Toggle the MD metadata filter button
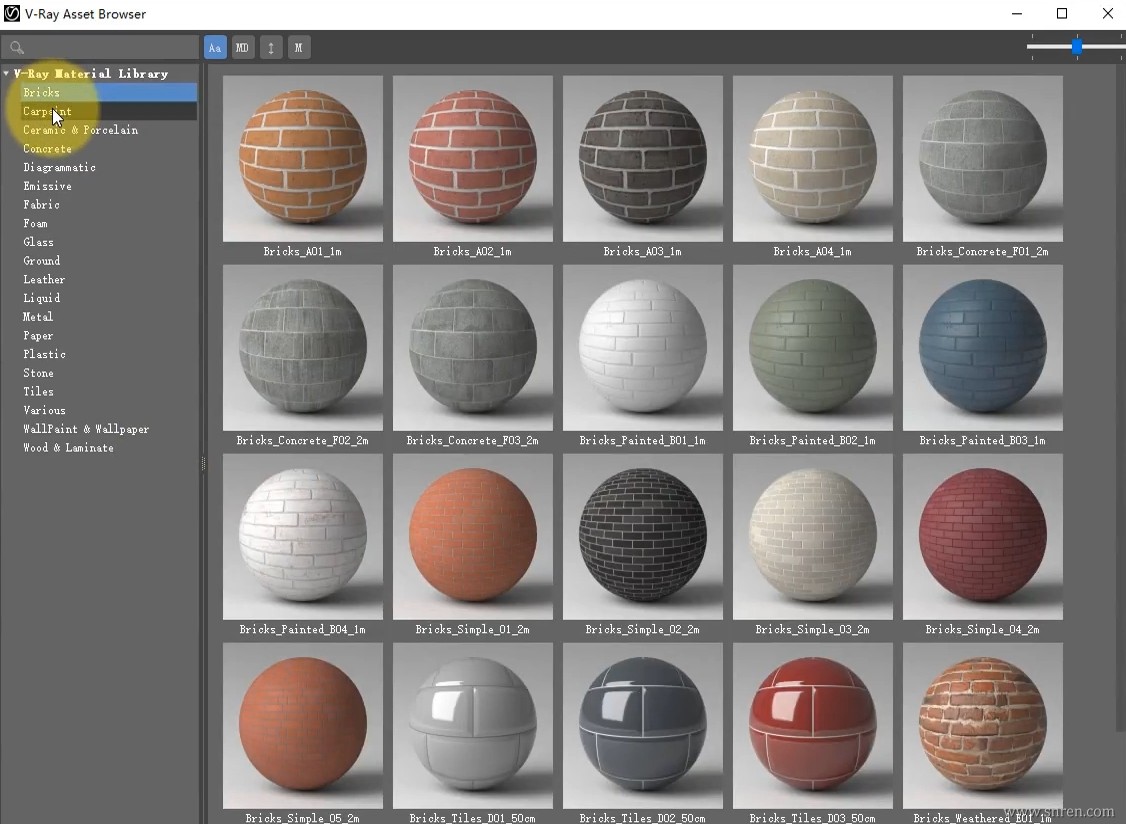1126x824 pixels. tap(243, 47)
